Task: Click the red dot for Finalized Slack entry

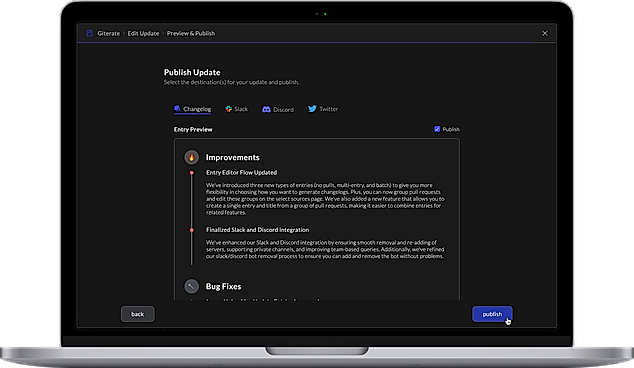Action: 192,230
